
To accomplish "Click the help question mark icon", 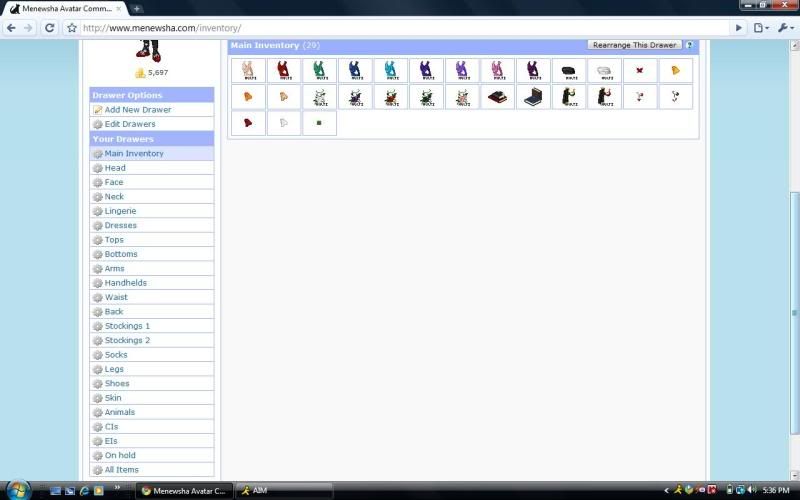I will tap(689, 45).
